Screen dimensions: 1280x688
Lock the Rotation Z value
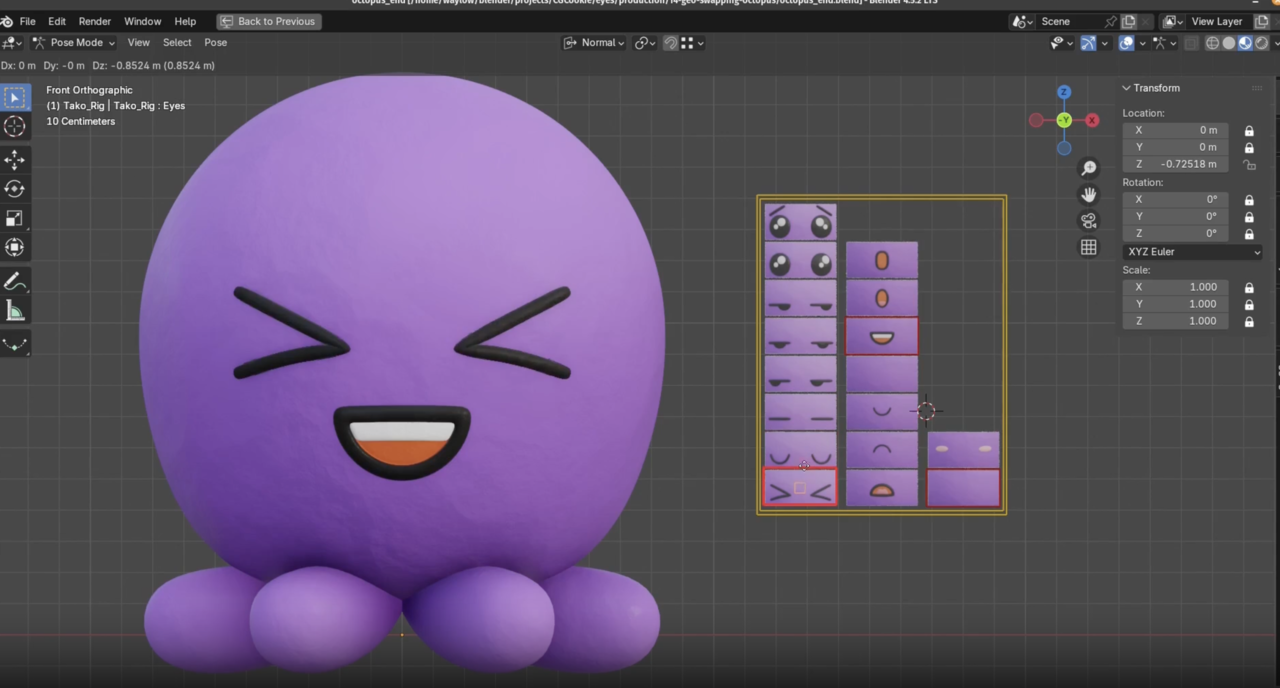coord(1249,233)
